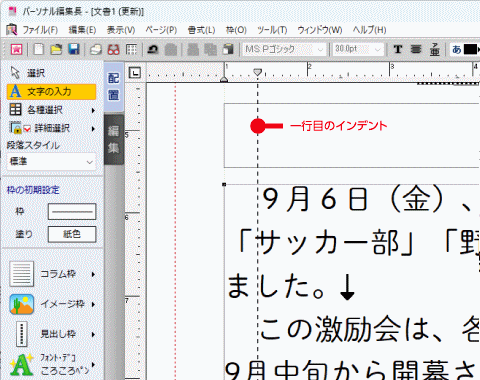This screenshot has width=480, height=380.
Task: Expand the イメージ枠 submenu arrow
Action: [93, 304]
